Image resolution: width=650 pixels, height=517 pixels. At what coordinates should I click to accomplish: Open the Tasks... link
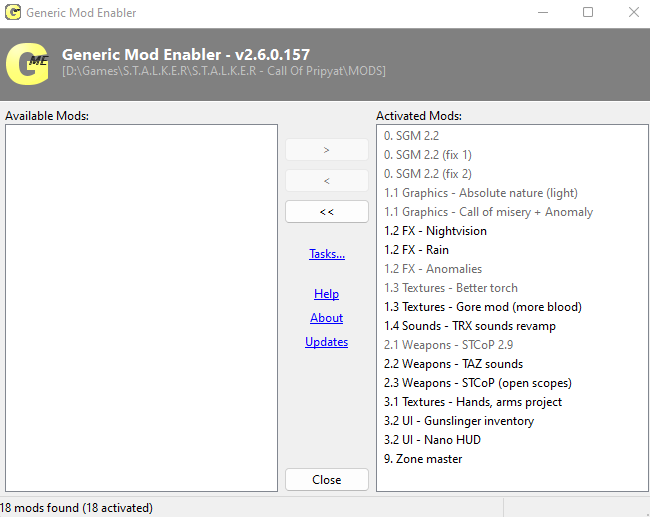point(327,254)
